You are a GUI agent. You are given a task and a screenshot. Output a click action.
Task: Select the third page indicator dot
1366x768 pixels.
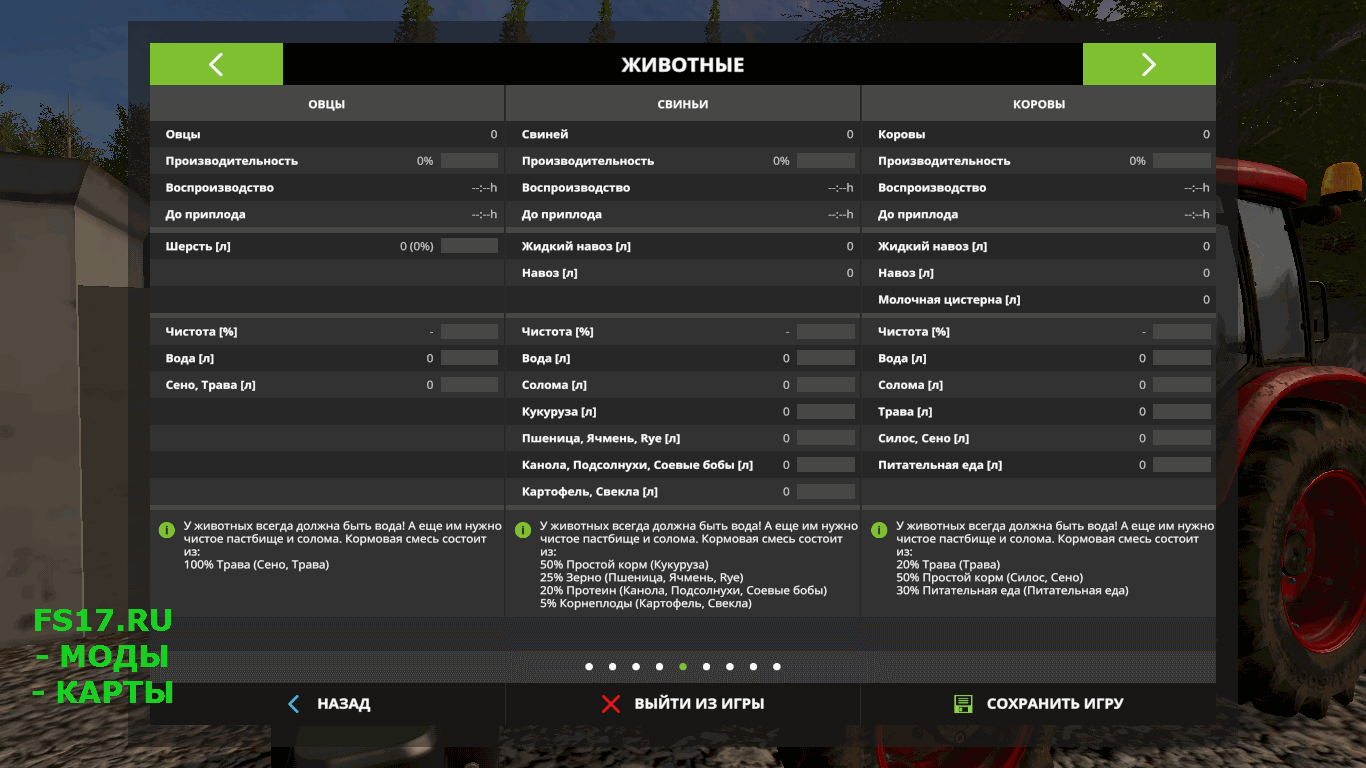point(636,666)
